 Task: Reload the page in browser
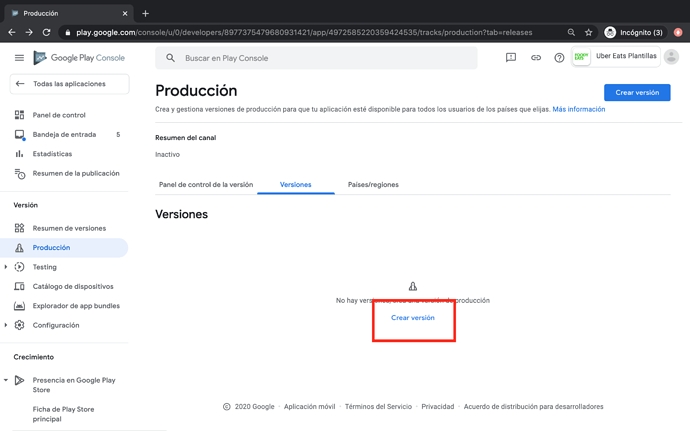point(46,32)
